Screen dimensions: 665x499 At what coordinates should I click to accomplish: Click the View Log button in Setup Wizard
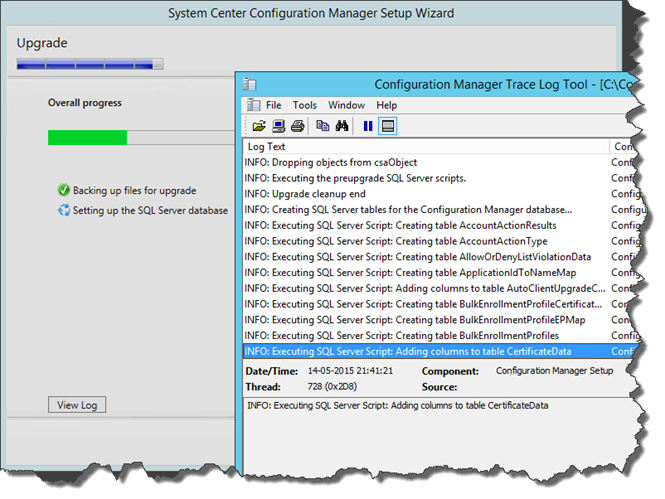point(77,405)
